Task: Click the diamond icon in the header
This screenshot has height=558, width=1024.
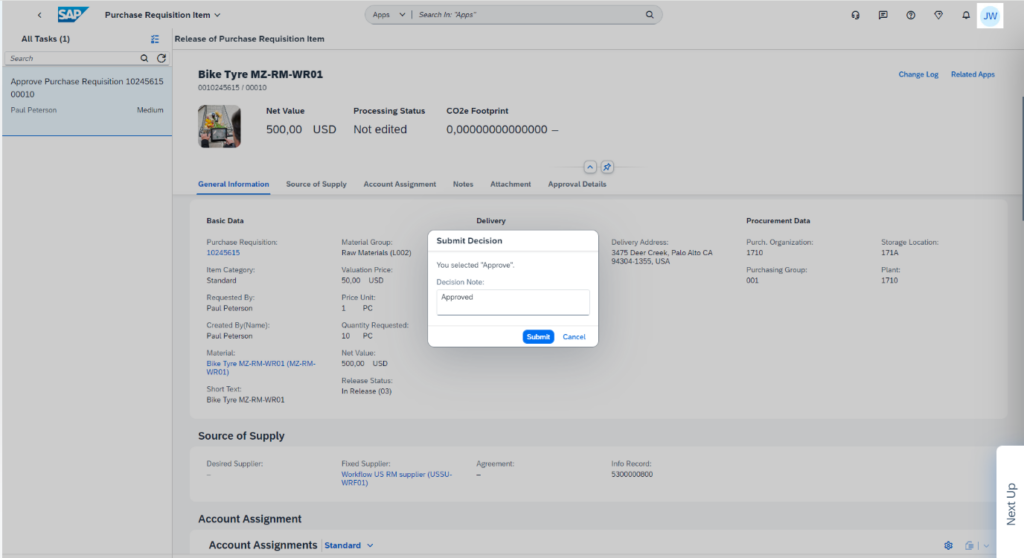Action: coord(938,15)
